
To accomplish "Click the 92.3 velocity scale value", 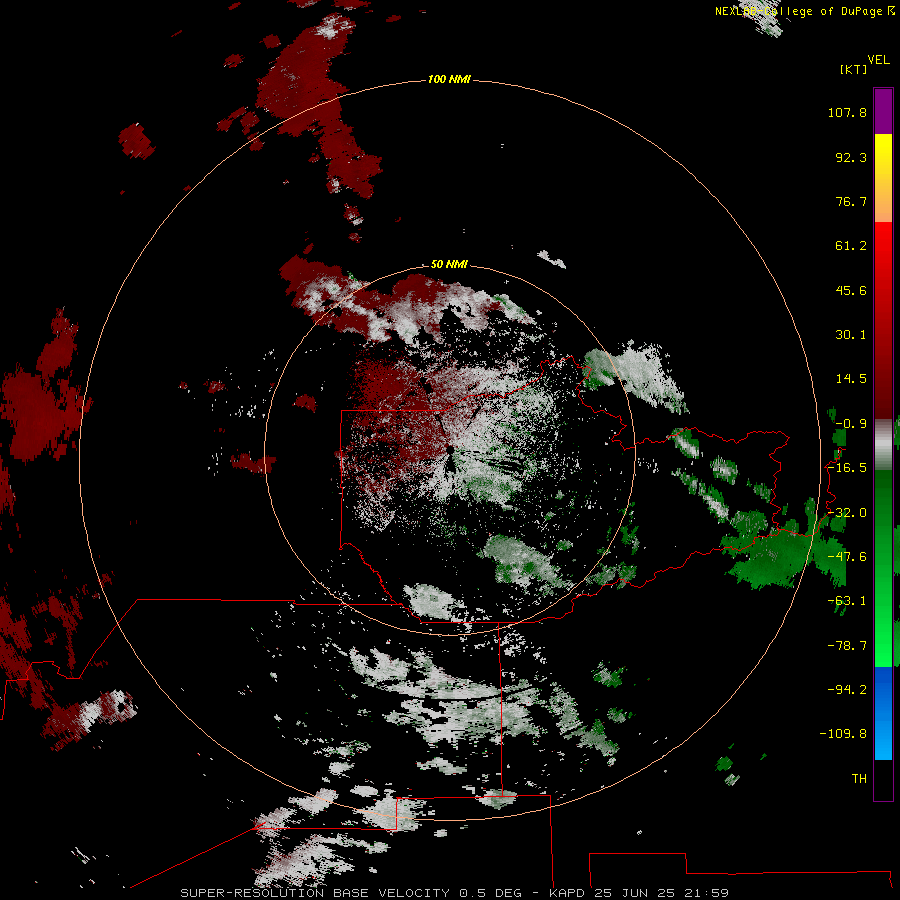I will point(851,157).
